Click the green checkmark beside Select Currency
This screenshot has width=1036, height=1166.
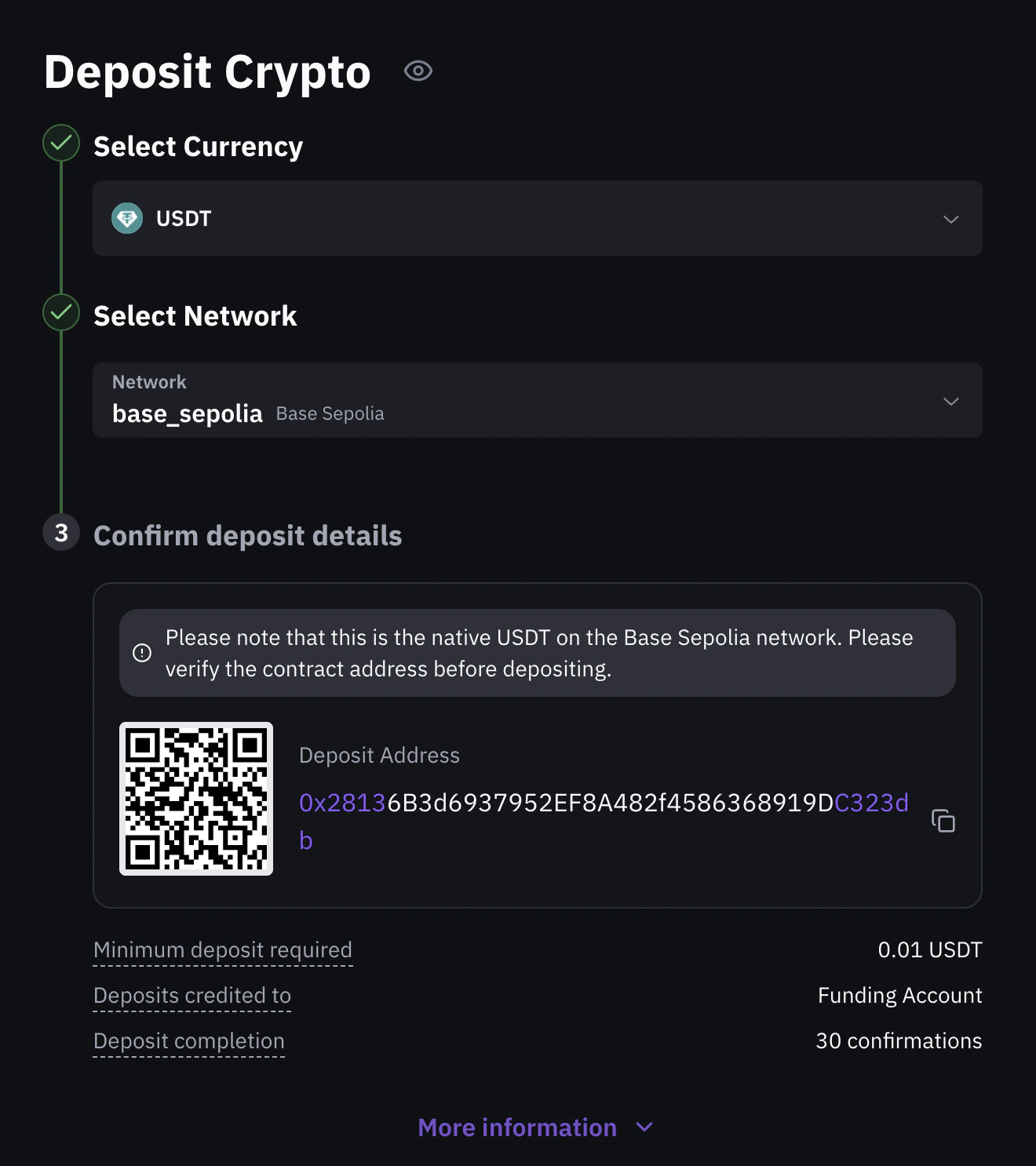[x=60, y=143]
